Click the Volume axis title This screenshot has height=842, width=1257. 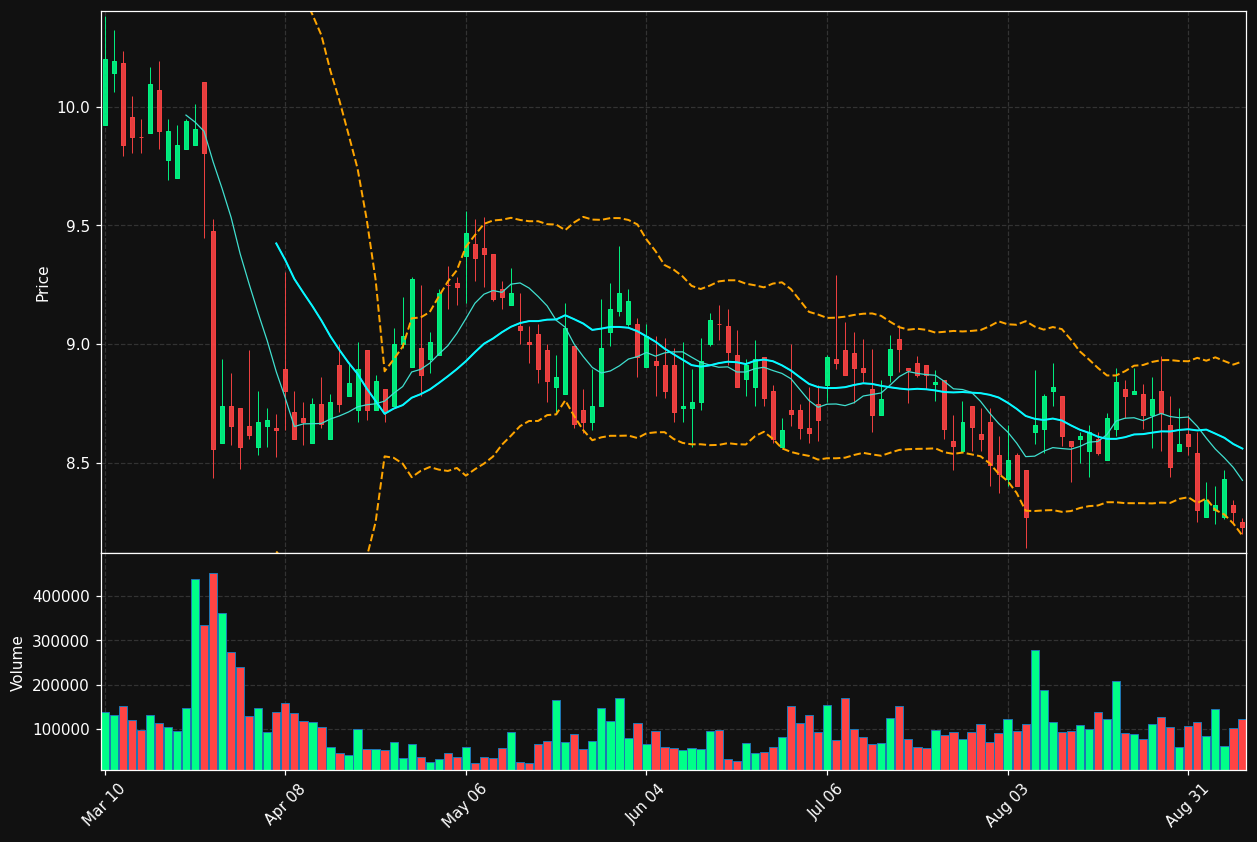(18, 663)
